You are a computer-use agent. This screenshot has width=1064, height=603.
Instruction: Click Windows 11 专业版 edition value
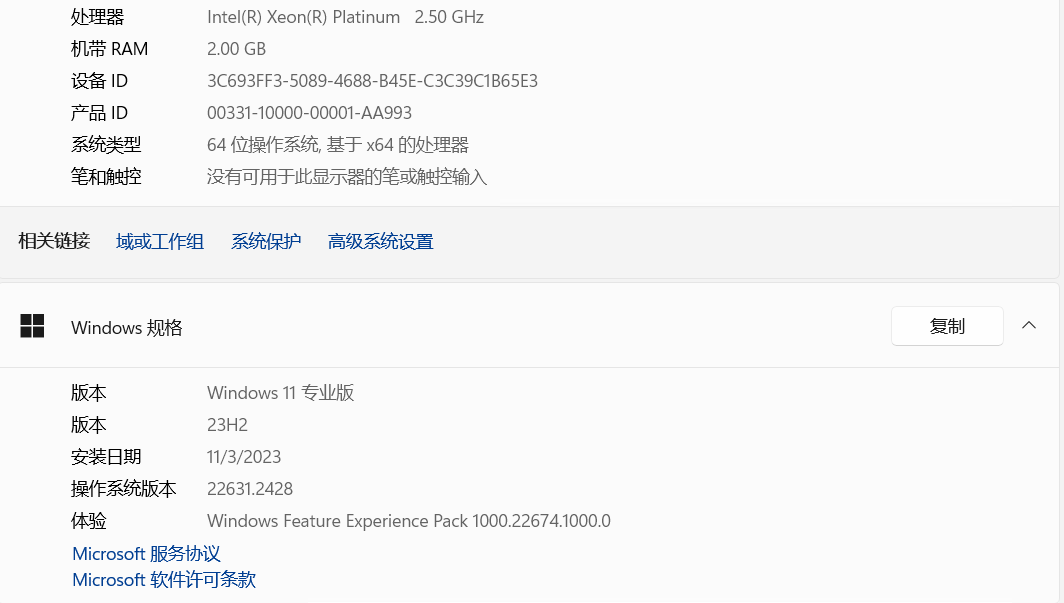pos(280,393)
